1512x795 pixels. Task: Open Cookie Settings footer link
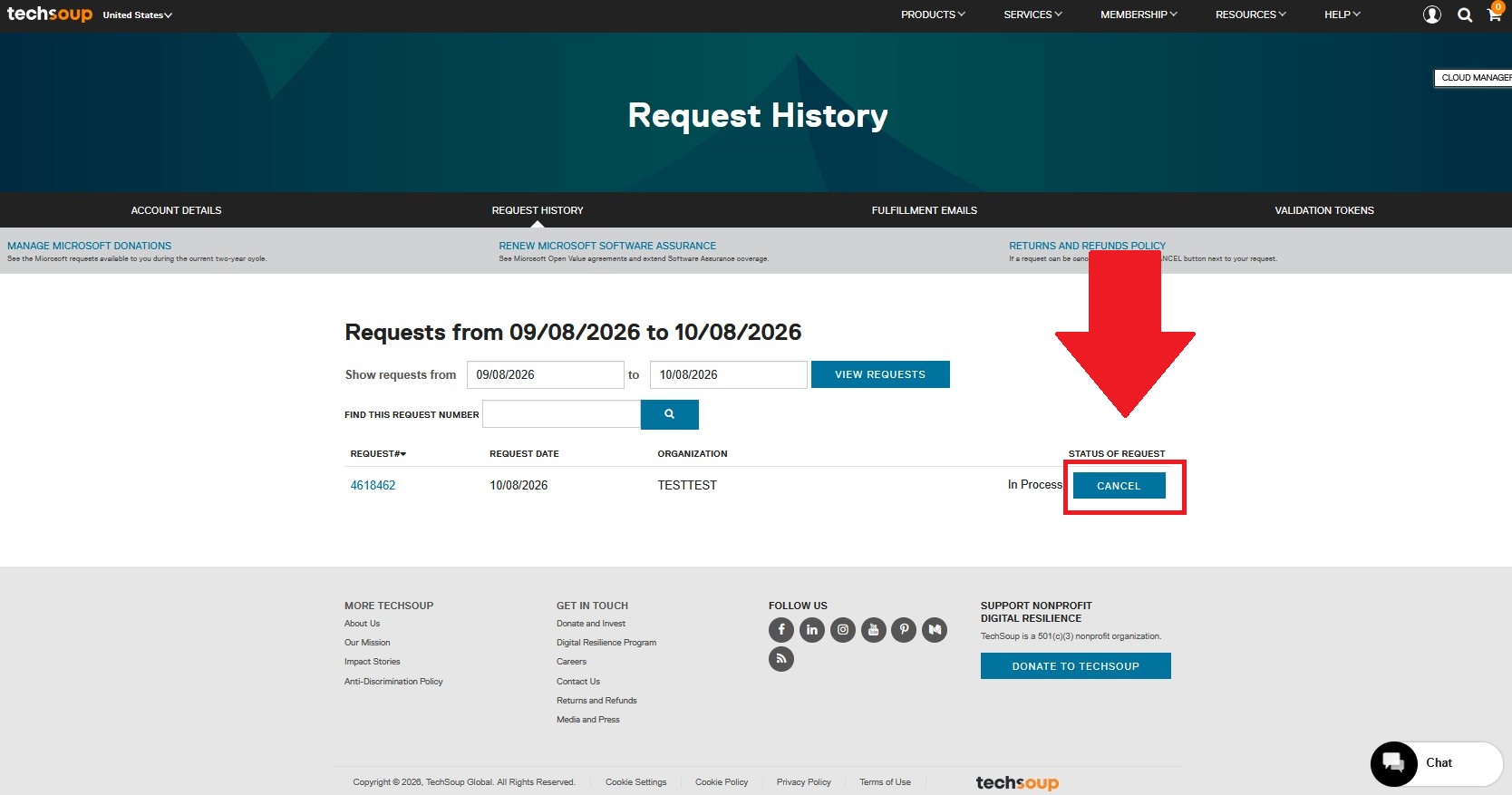click(x=635, y=782)
